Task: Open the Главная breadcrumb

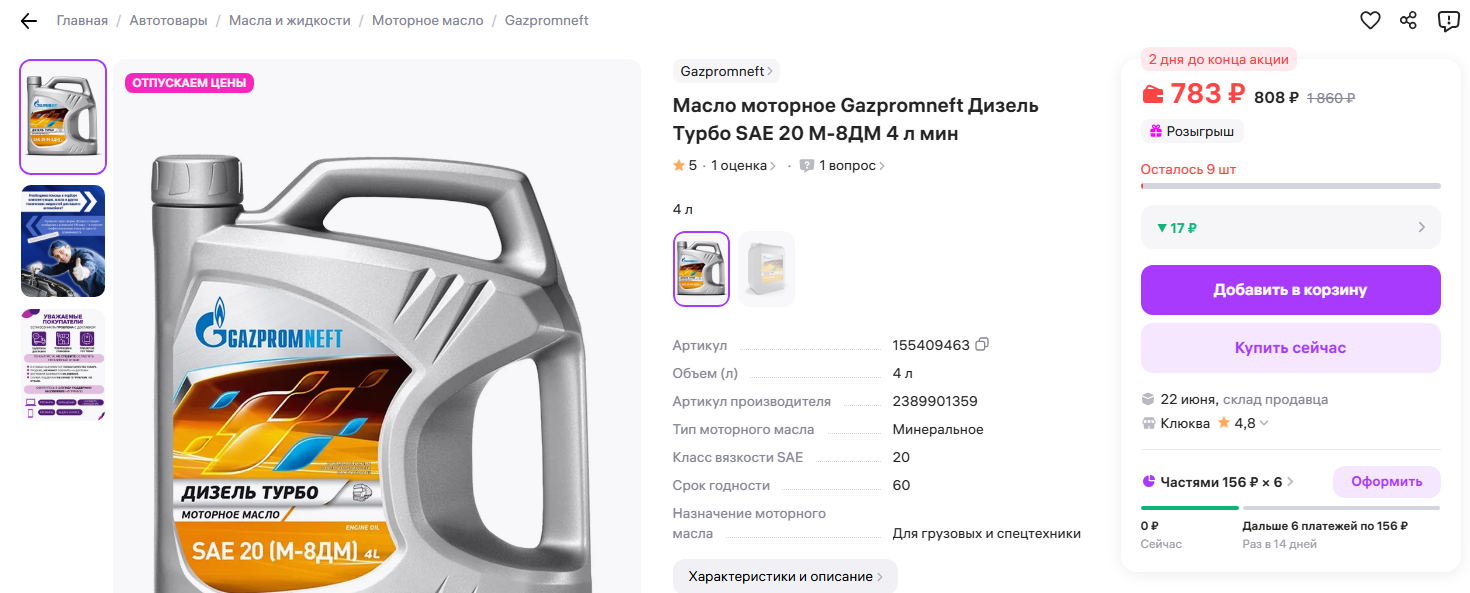Action: [82, 21]
